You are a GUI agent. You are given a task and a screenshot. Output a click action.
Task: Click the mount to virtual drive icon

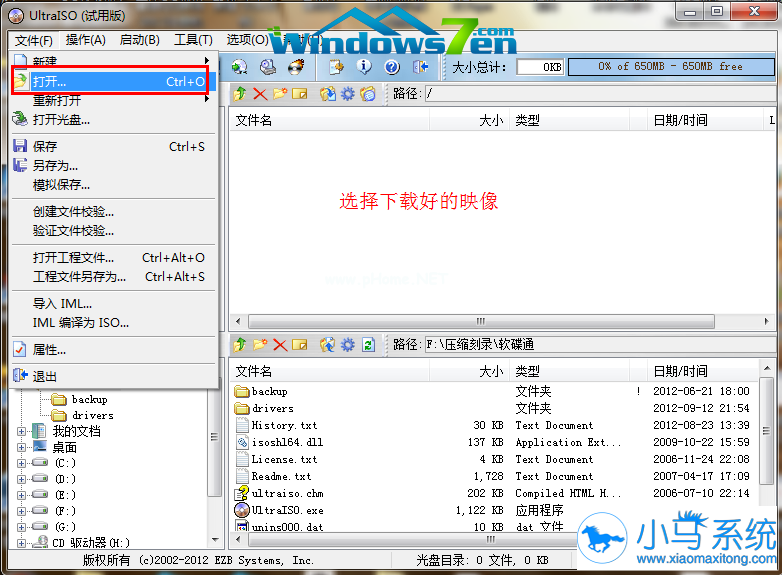pyautogui.click(x=268, y=67)
